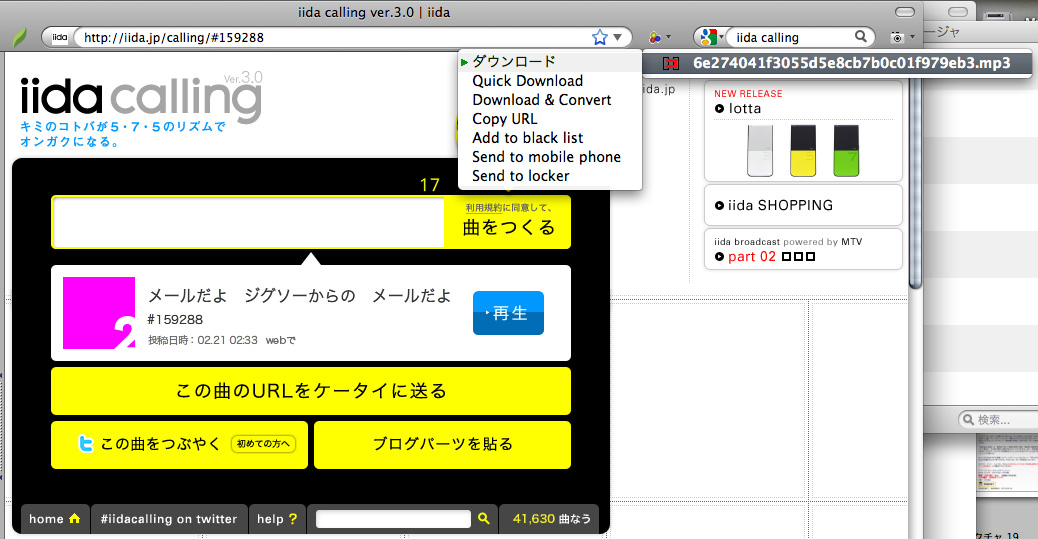The width and height of the screenshot is (1038, 539).
Task: Choose Send to locker entry
Action: click(549, 176)
